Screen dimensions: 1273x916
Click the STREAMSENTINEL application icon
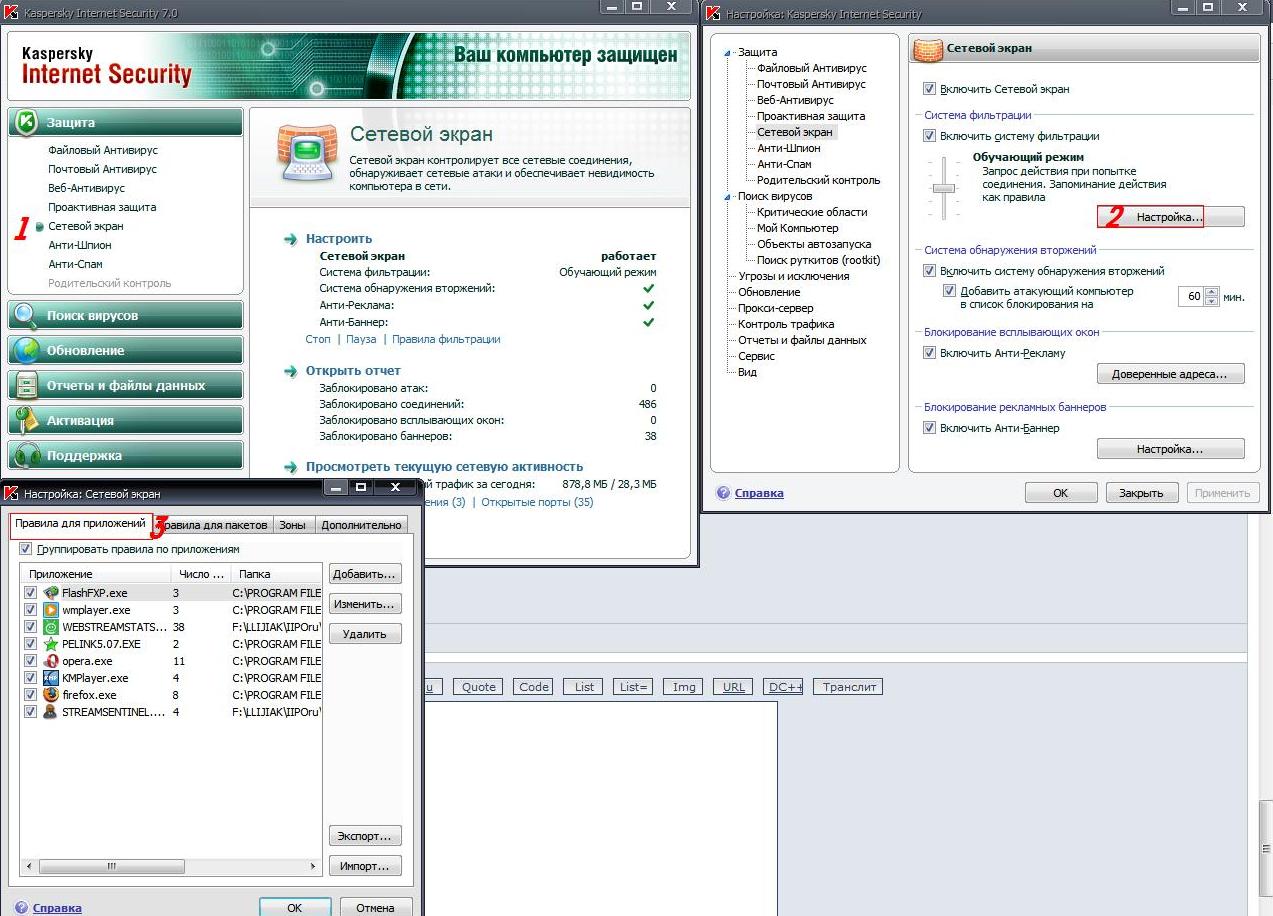click(x=51, y=712)
